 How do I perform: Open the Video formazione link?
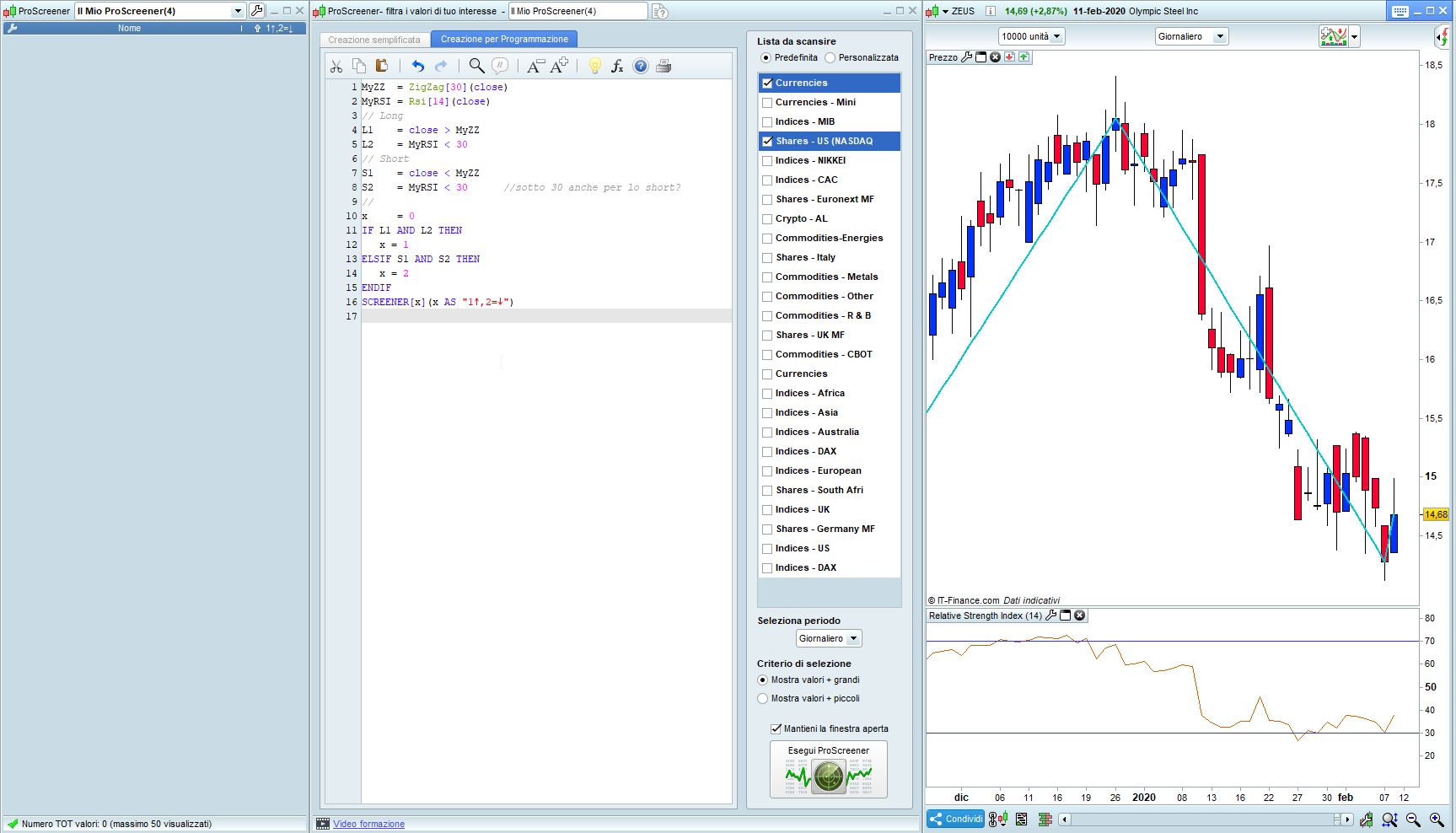point(368,824)
